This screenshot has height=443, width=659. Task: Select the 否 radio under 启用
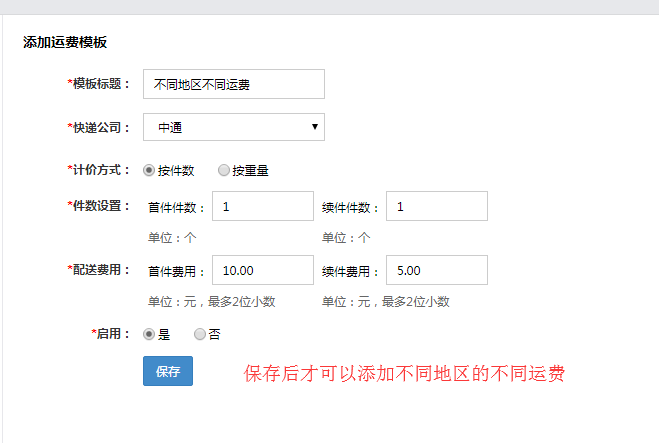[200, 334]
